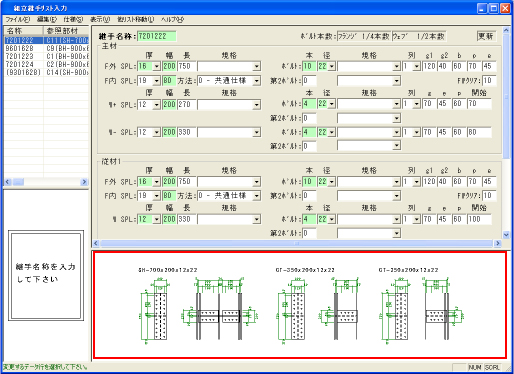Click 主材 W+ 開始 field showing 70
The height and width of the screenshot is (374, 514).
479,104
